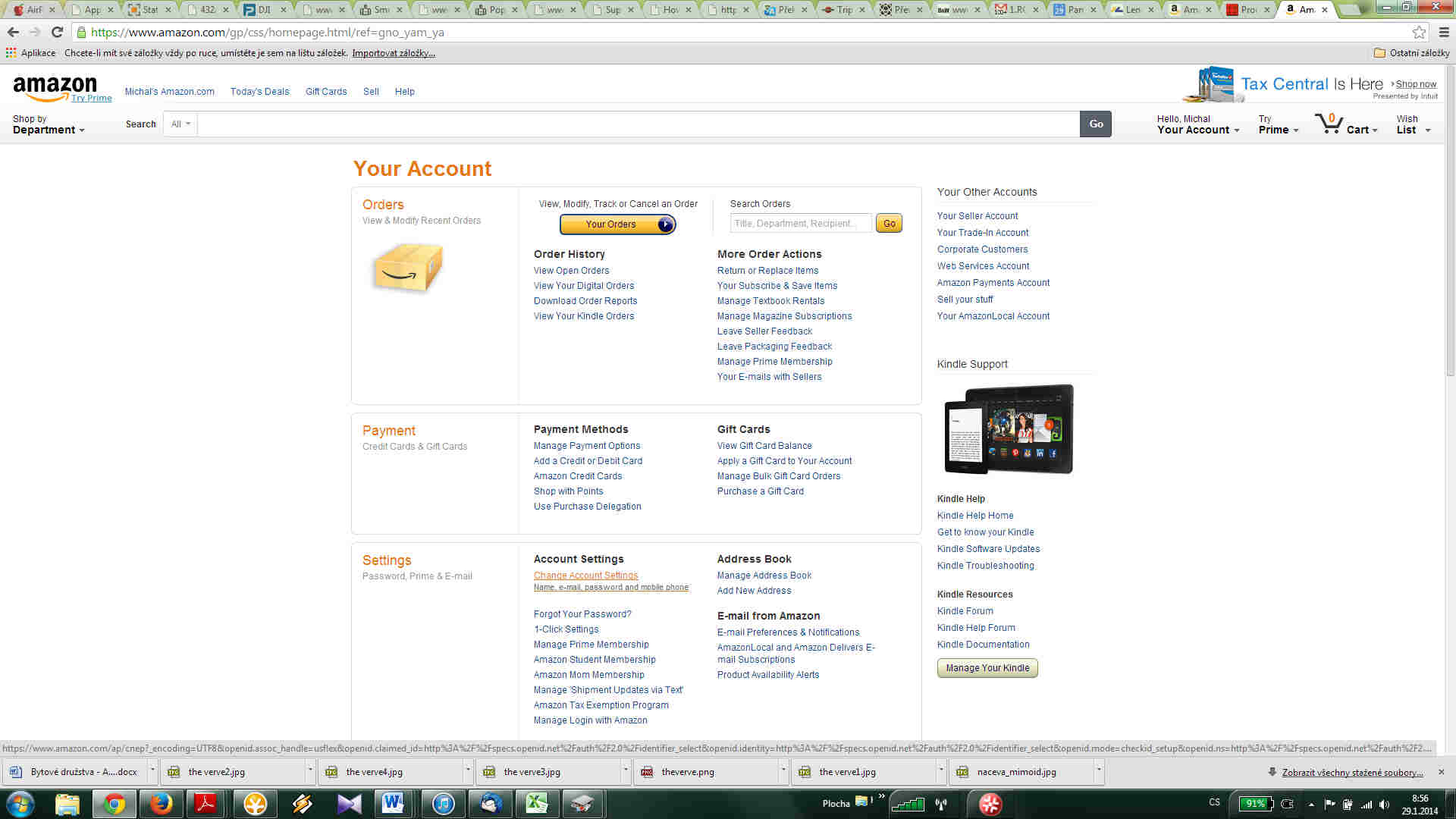Open Change Account Settings link
Screen dimensions: 1456x819
point(585,576)
